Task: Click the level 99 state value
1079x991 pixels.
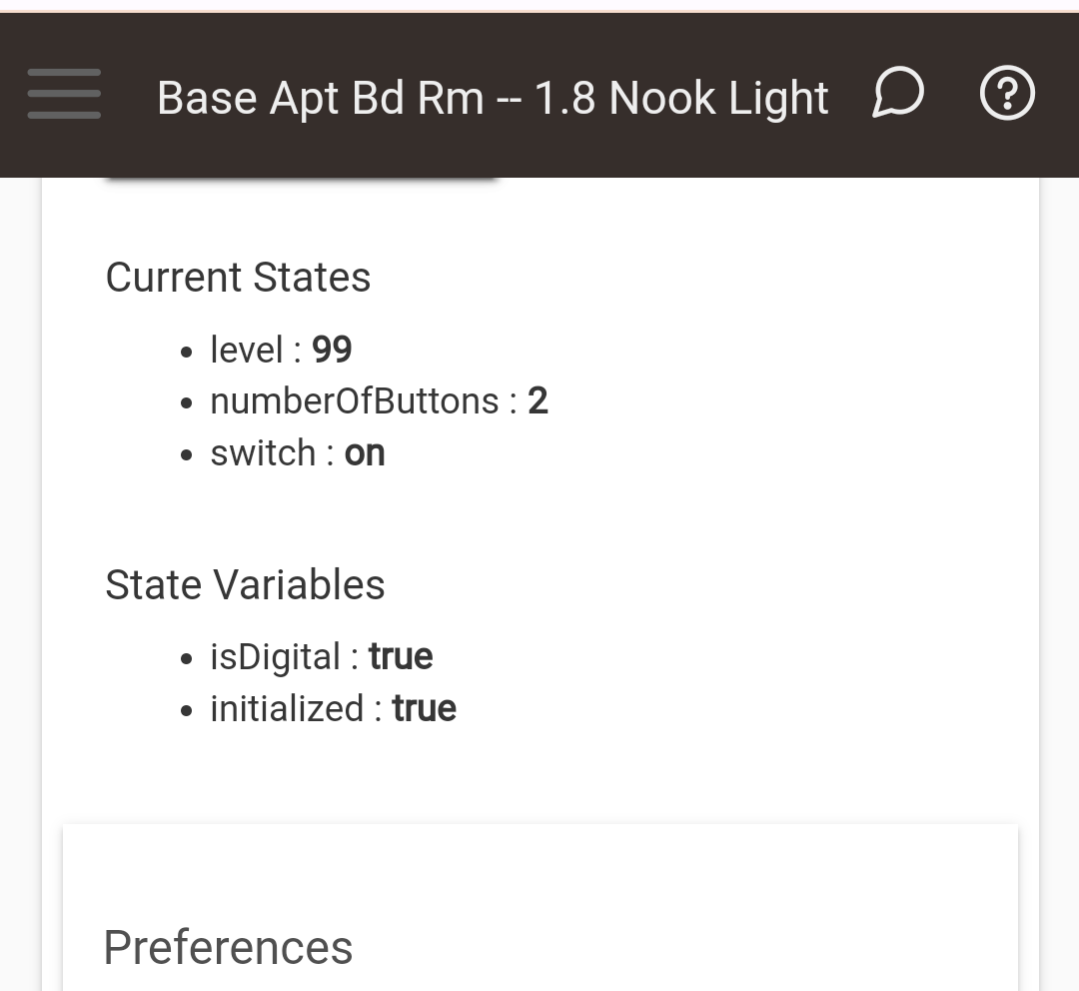Action: point(282,350)
